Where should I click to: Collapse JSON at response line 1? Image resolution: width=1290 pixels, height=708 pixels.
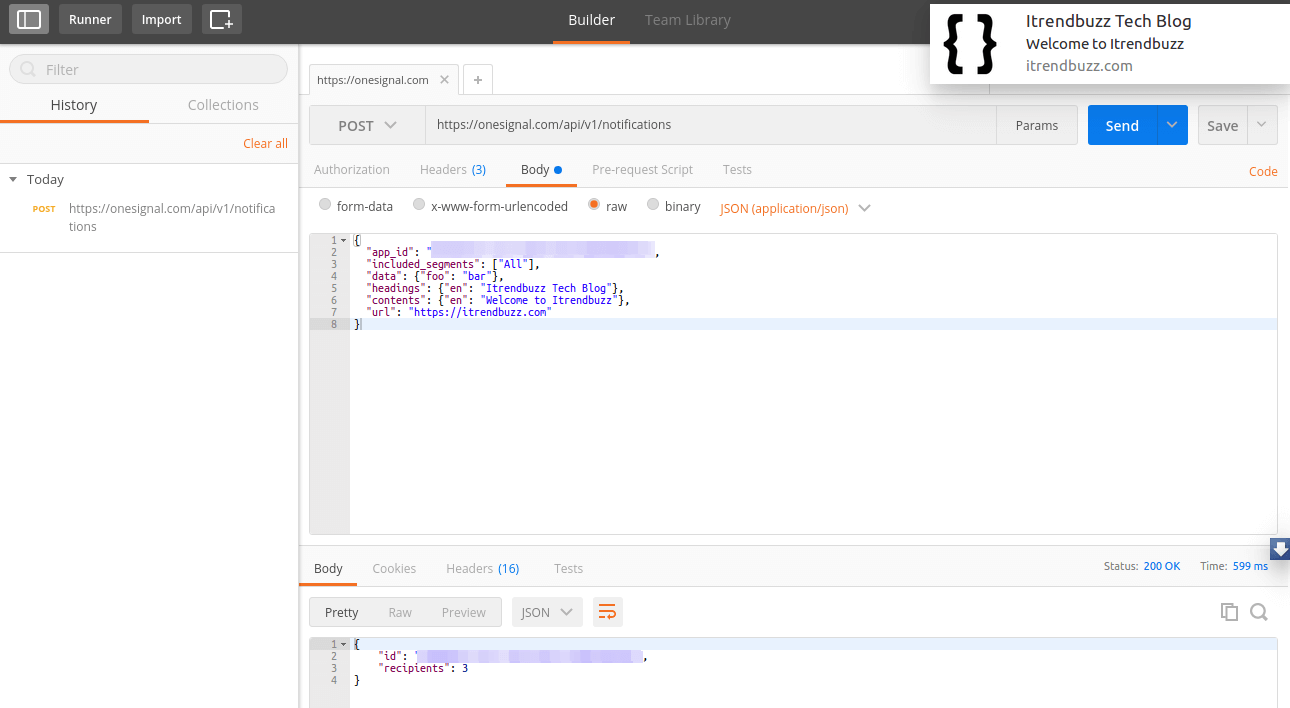344,644
